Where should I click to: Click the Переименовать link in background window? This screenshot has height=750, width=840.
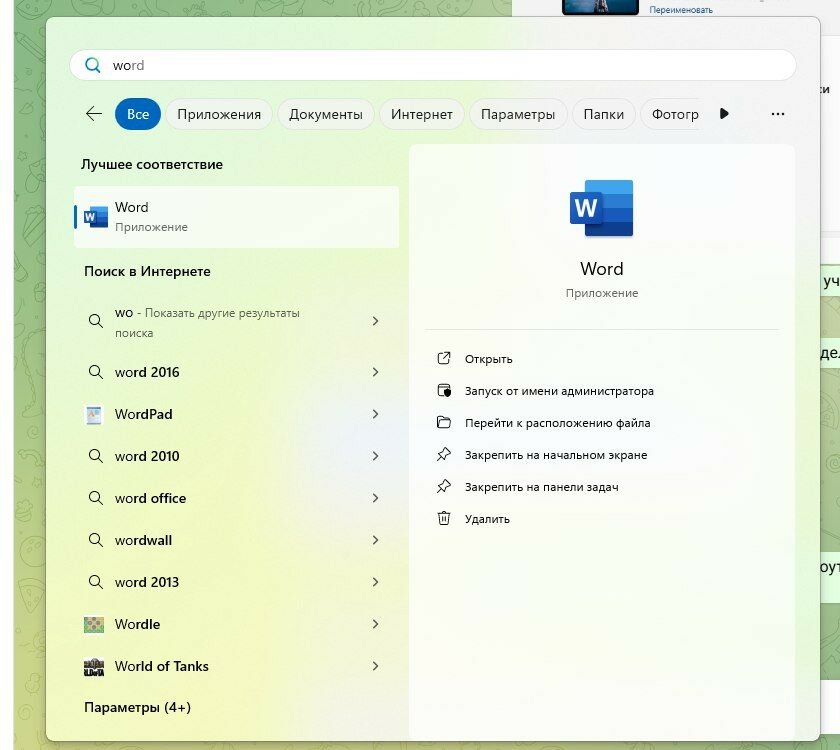pos(680,10)
